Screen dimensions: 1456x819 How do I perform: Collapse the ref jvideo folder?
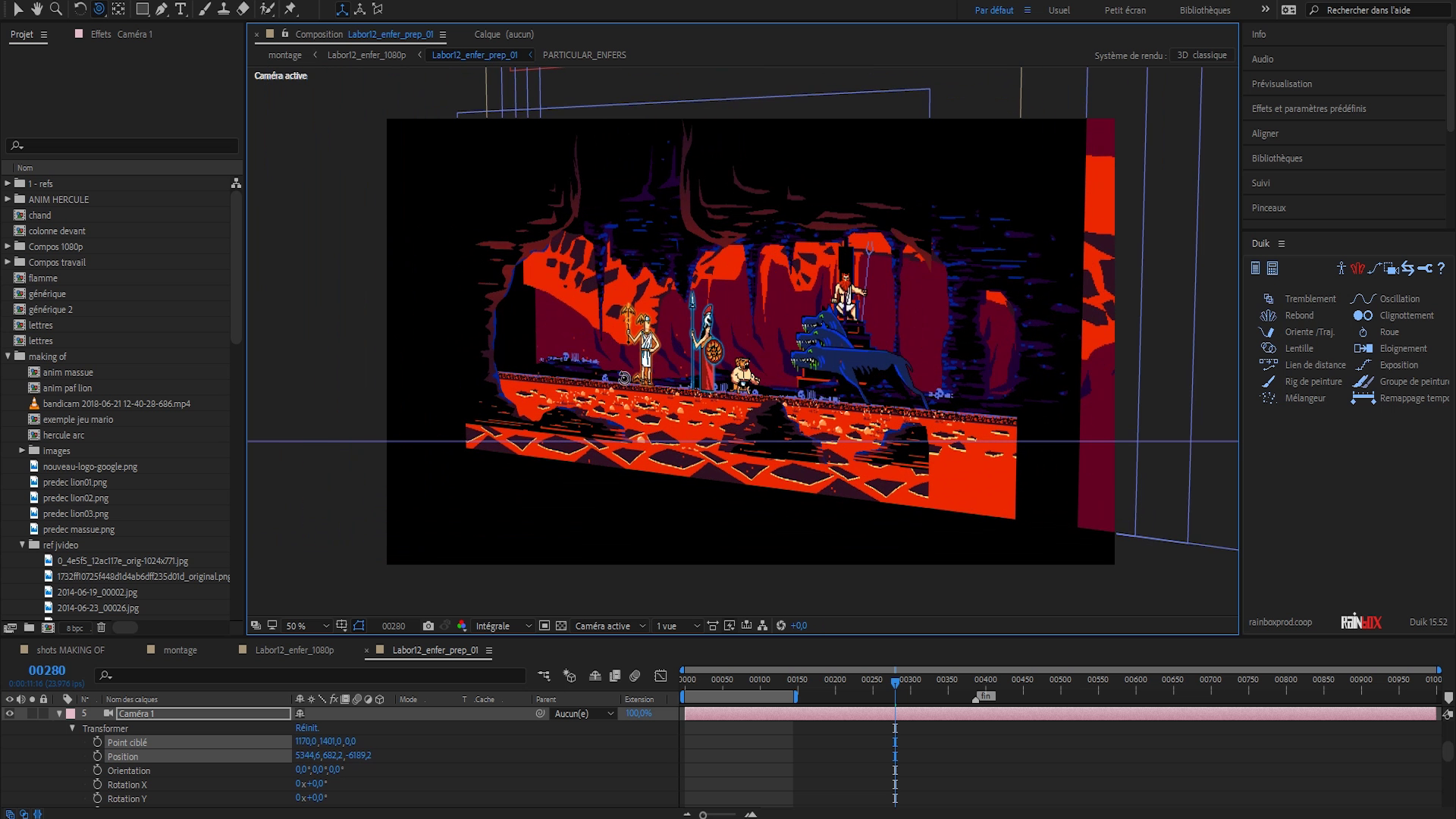tap(23, 544)
